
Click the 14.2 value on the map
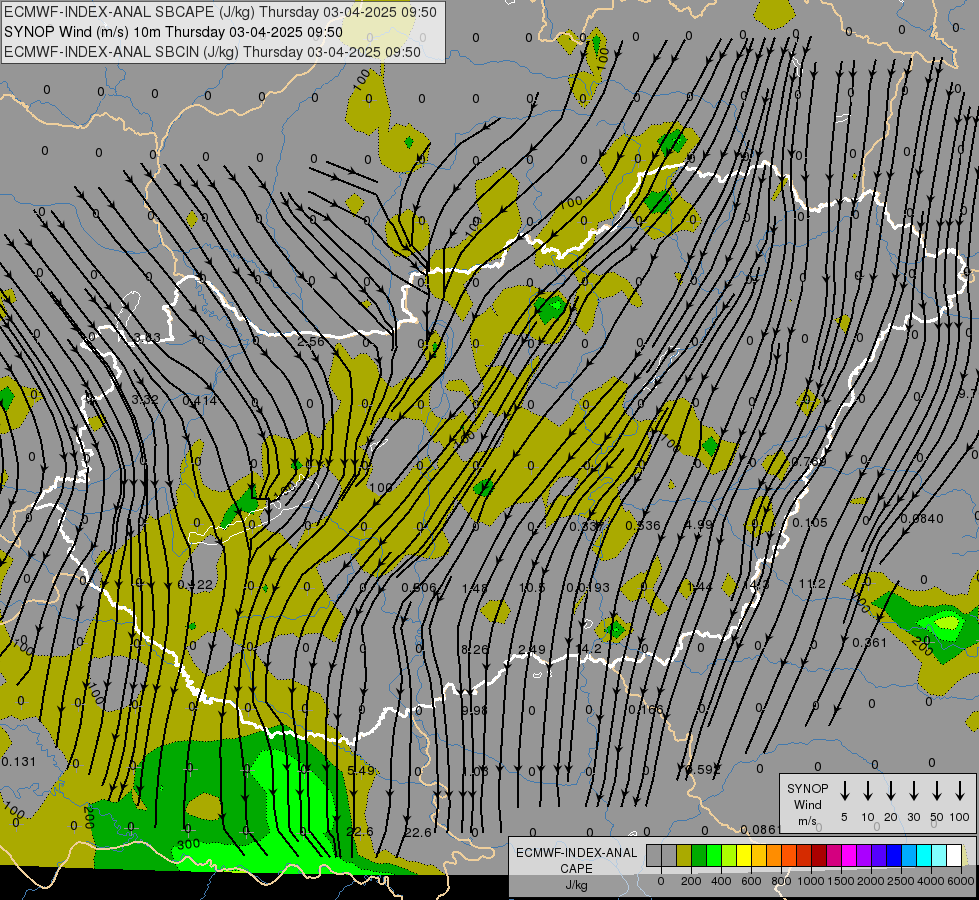(x=589, y=649)
